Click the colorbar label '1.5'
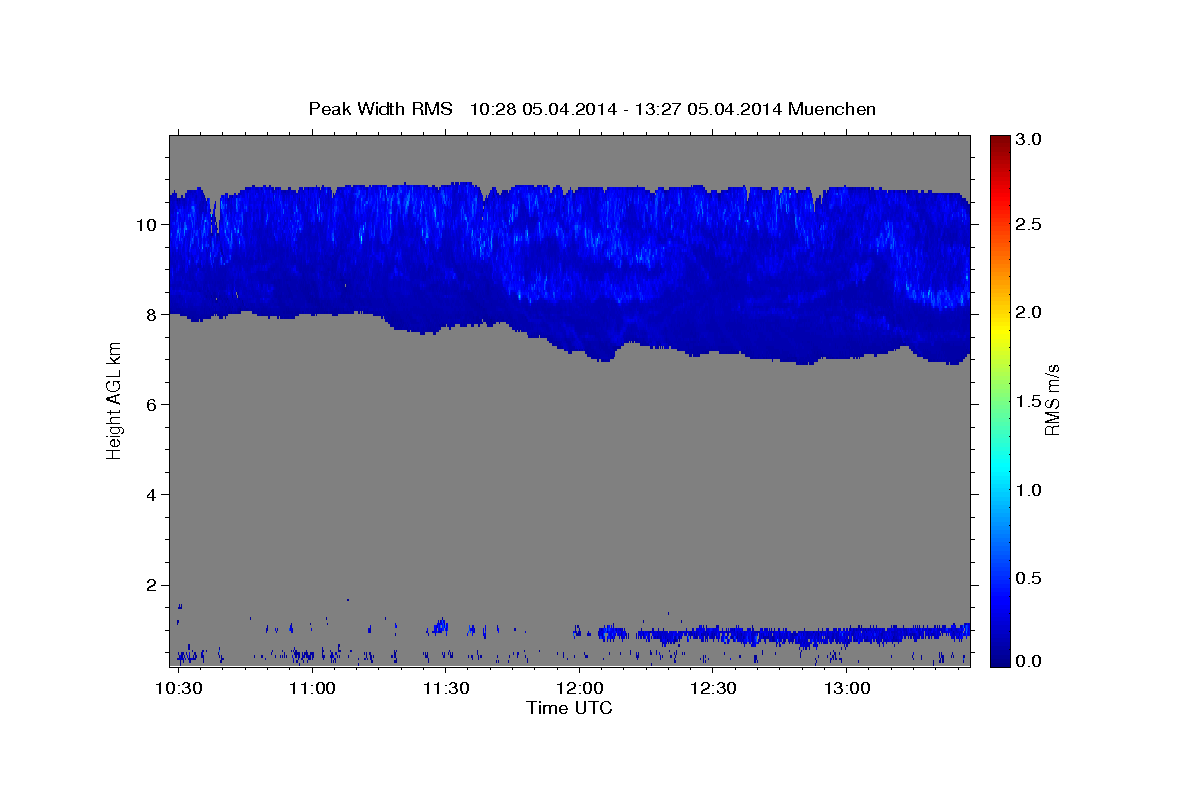Screen dimensions: 1200x800 pos(1030,401)
